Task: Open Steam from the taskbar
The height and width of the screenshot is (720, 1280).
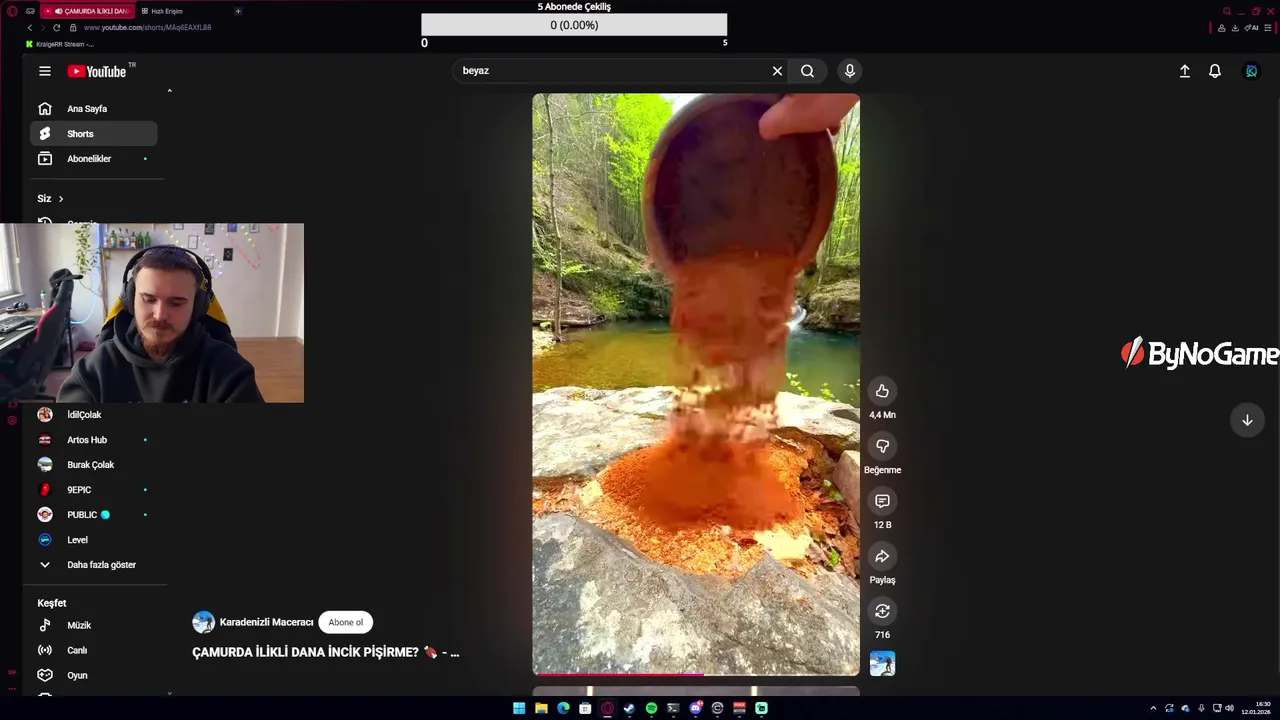Action: pyautogui.click(x=629, y=708)
